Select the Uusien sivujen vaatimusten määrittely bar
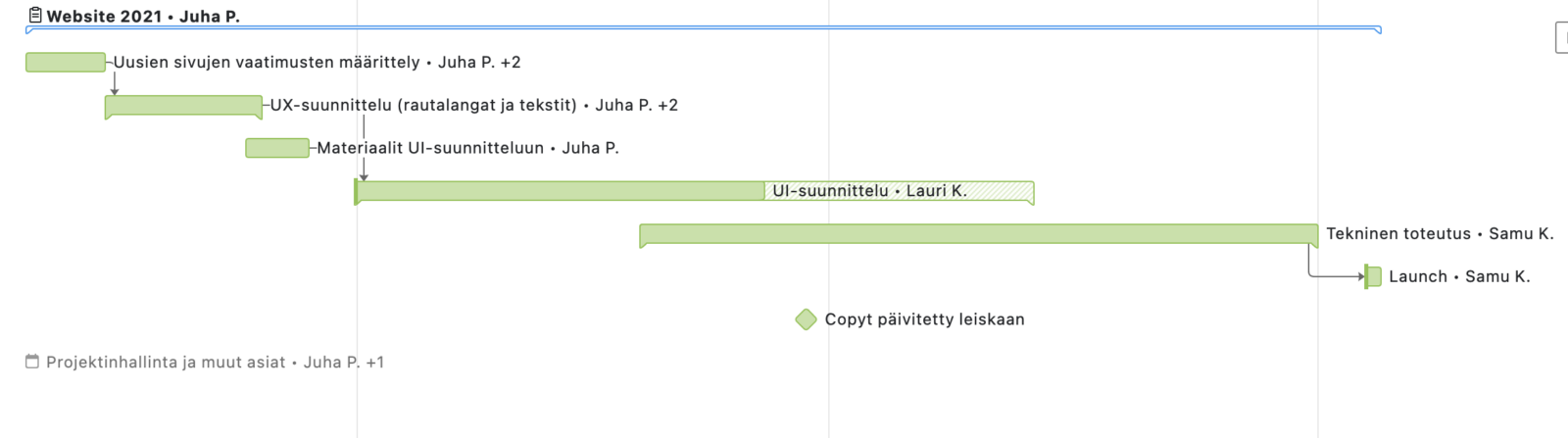The image size is (1568, 438). [65, 62]
